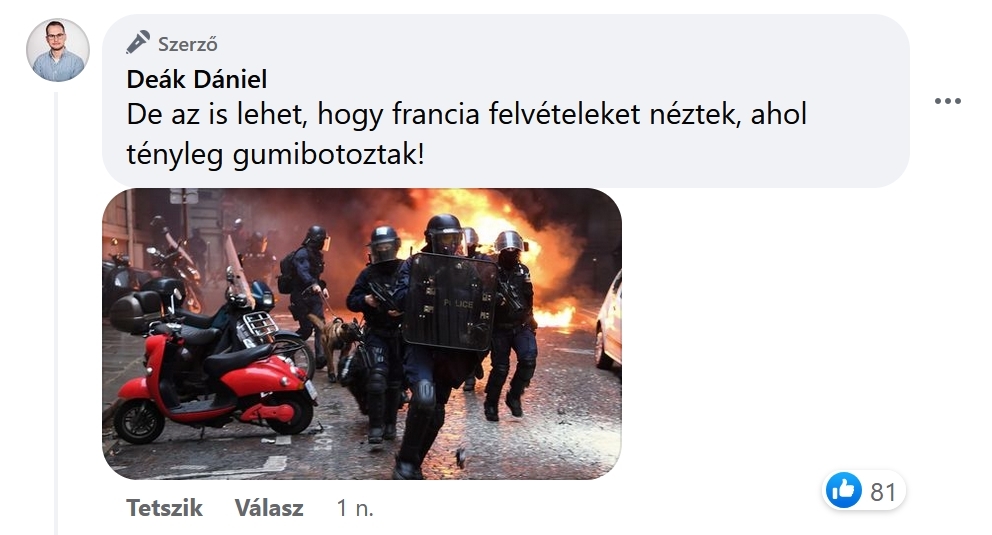The height and width of the screenshot is (535, 992).
Task: Select the comment's first text line
Action: tap(467, 115)
